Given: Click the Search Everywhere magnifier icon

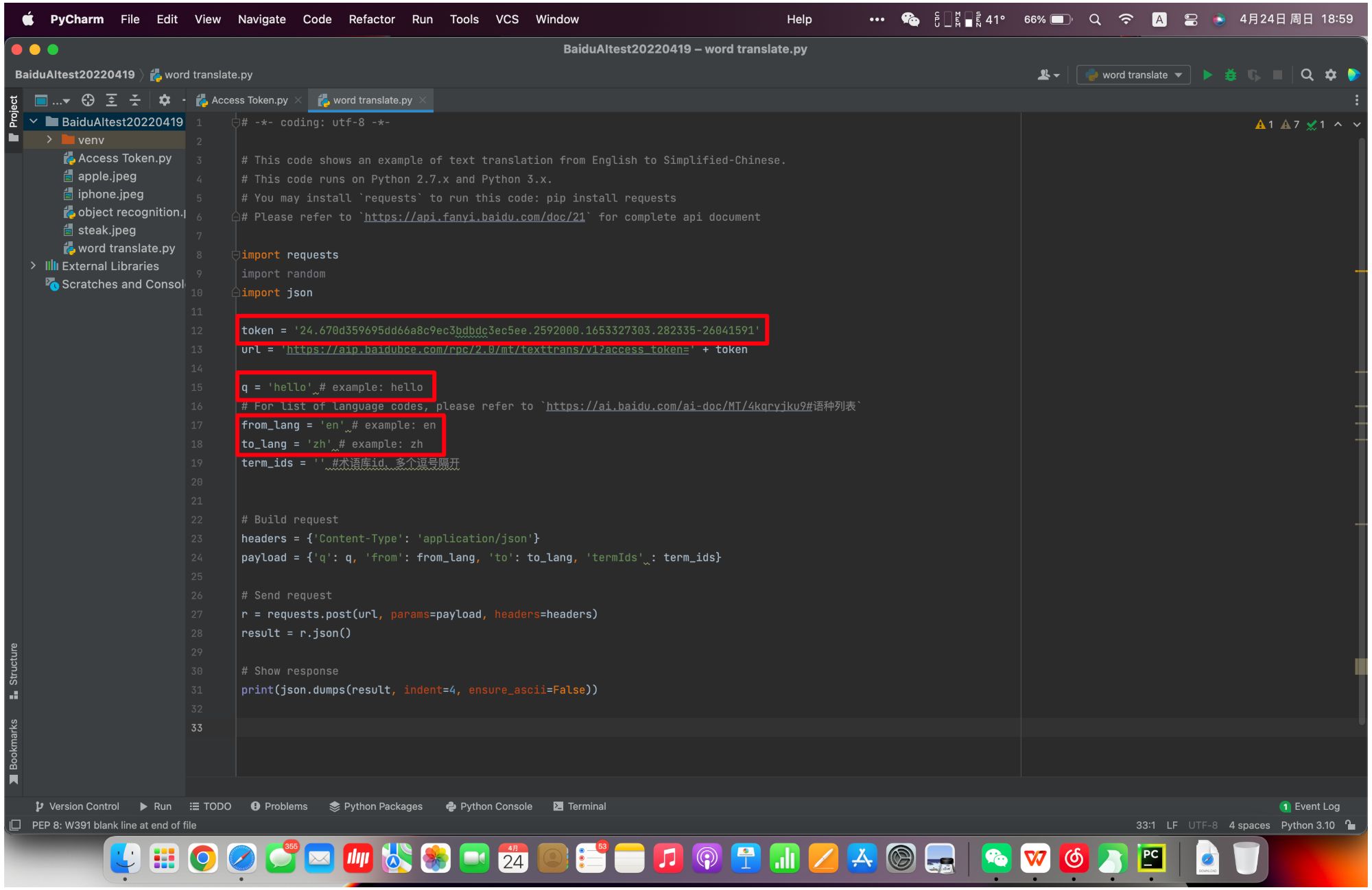Looking at the screenshot, I should [1307, 75].
